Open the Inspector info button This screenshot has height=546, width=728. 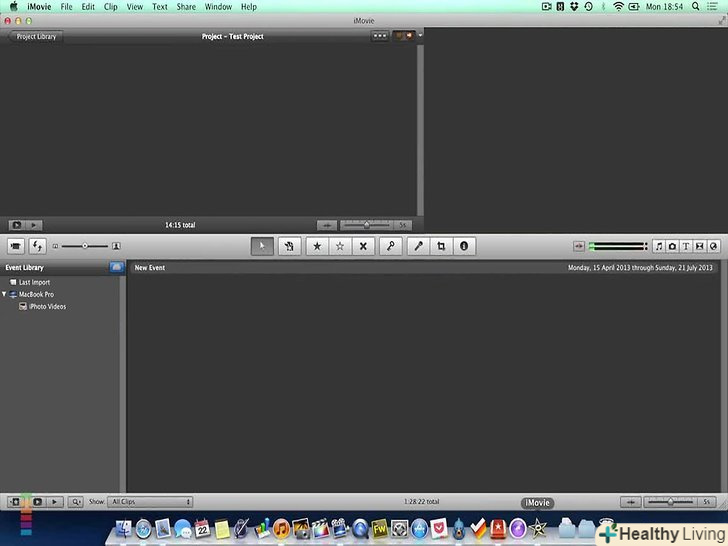tap(463, 246)
